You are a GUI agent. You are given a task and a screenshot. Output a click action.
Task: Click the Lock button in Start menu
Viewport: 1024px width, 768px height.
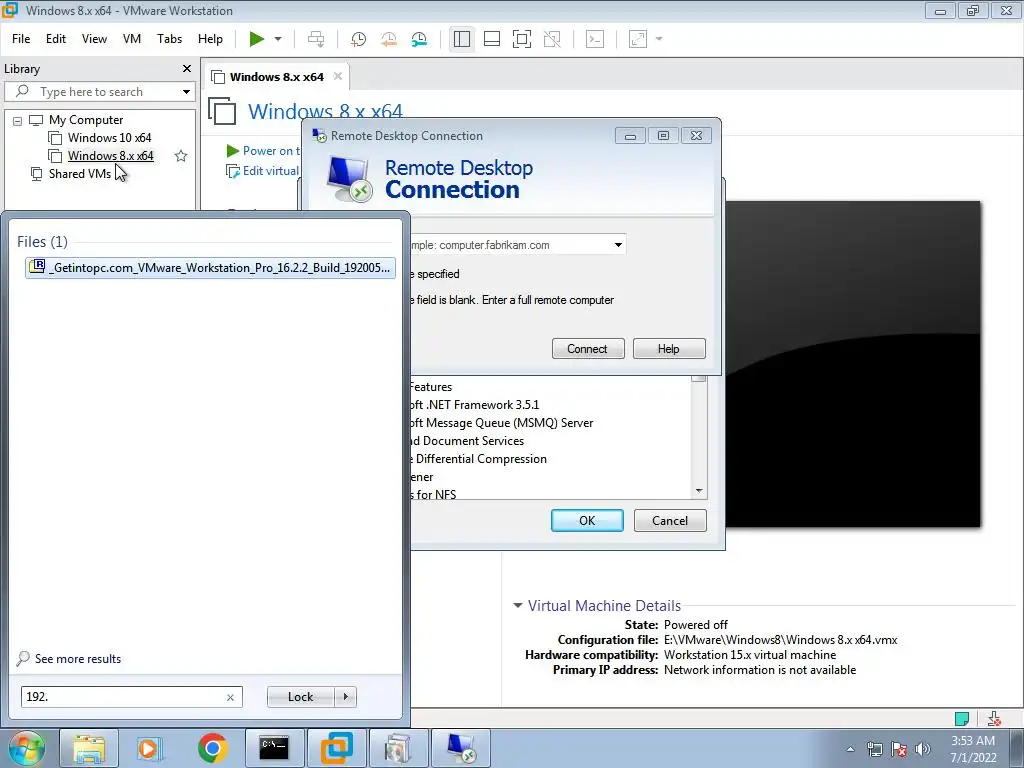pos(300,697)
